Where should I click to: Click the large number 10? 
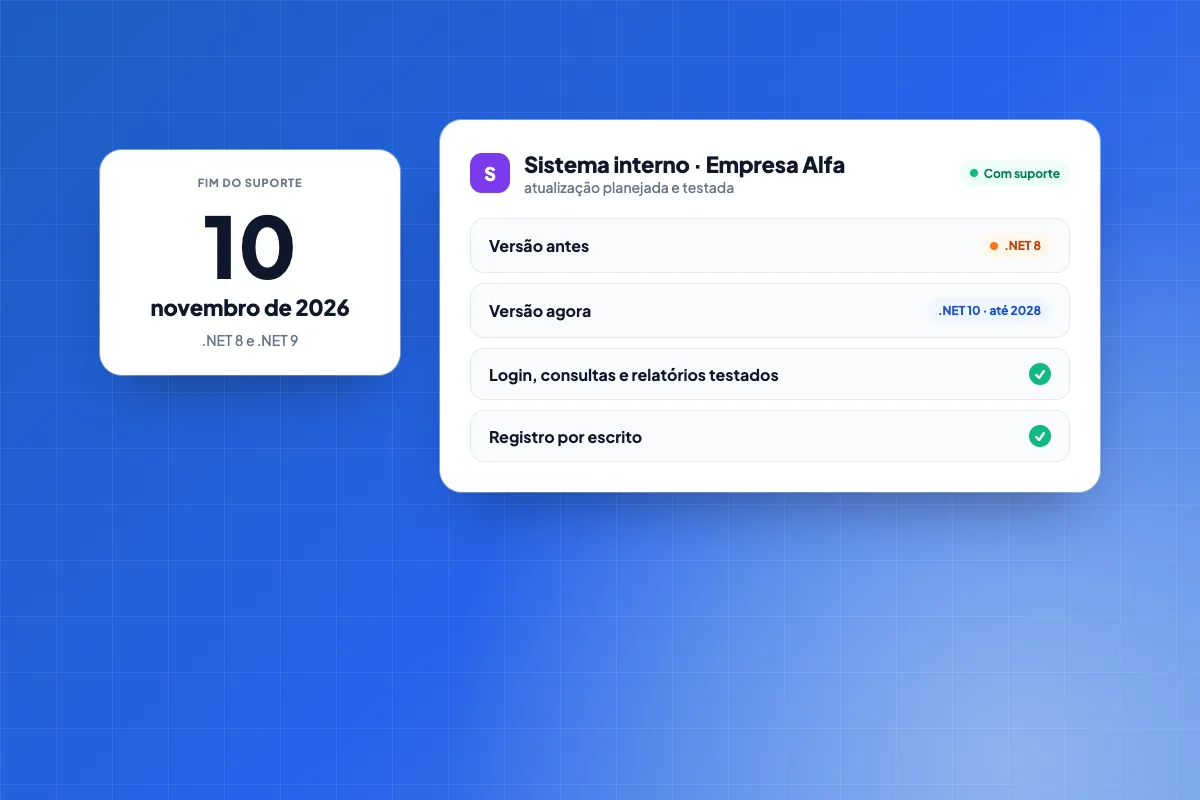pos(249,248)
